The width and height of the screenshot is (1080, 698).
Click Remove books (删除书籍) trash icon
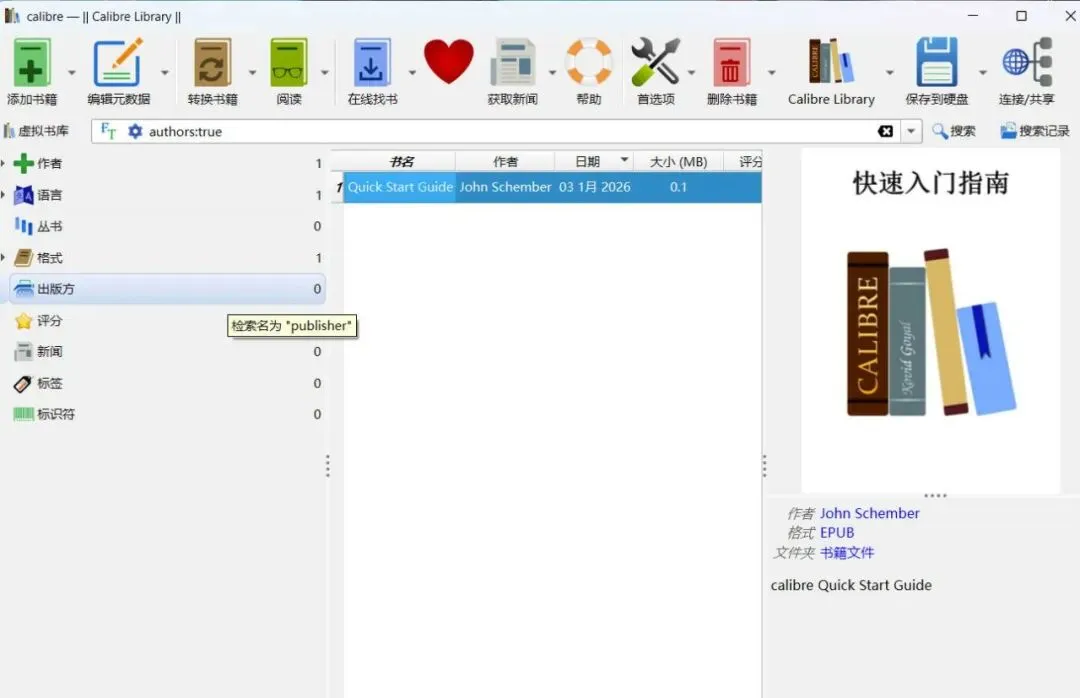[731, 63]
